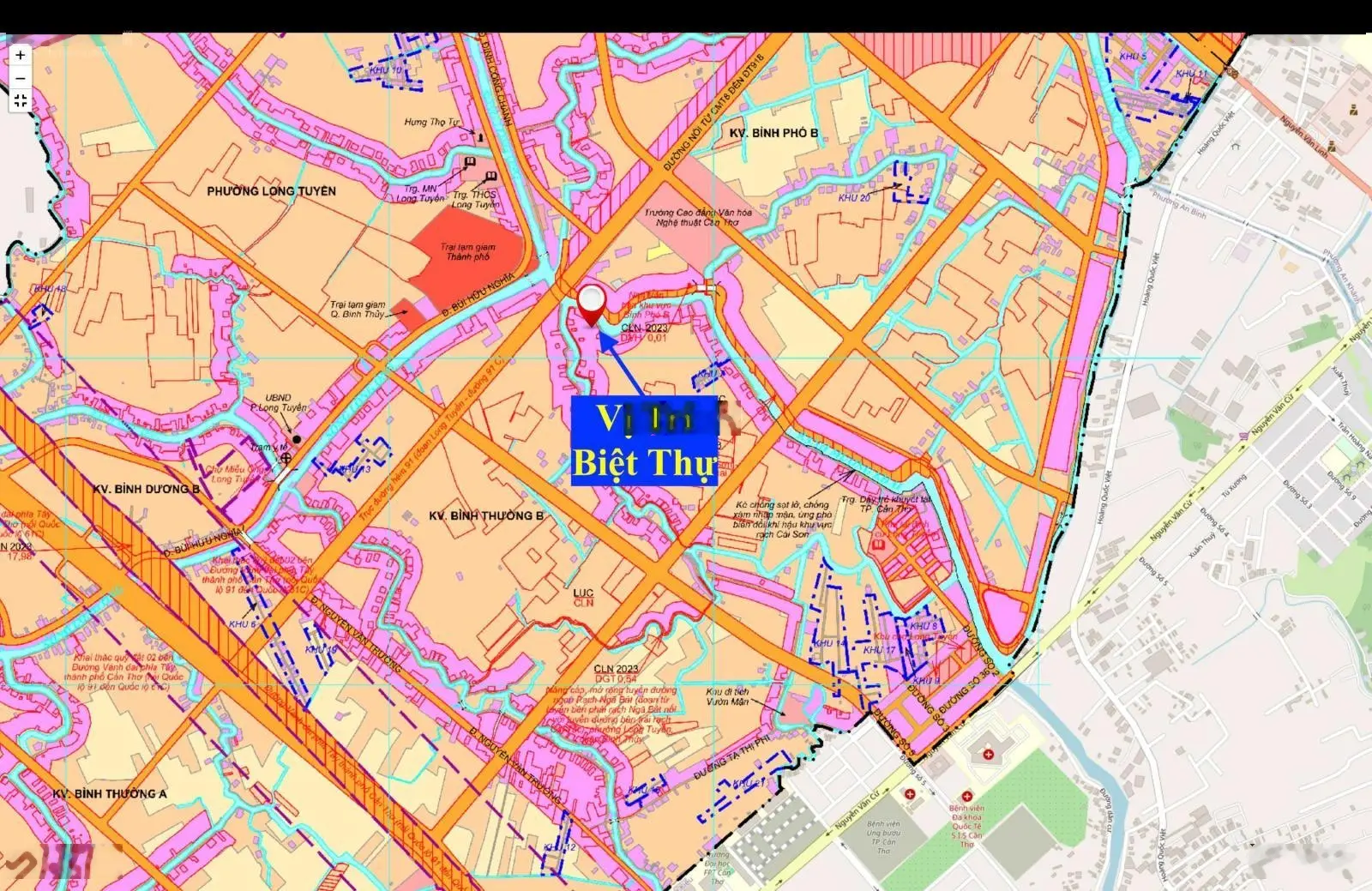
Task: Click the Bệnh viện Đa khoa Quốc tế S.I.S label
Action: [x=967, y=826]
